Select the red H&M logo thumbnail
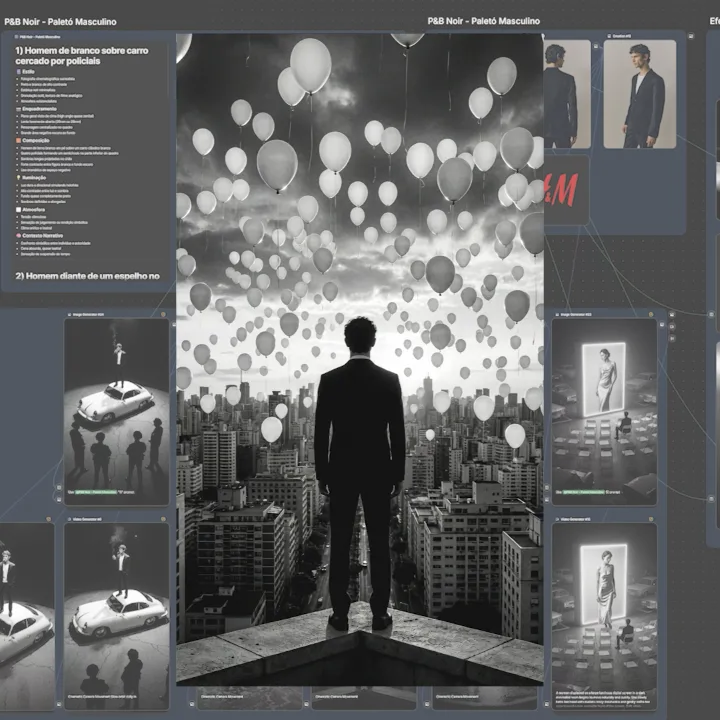 566,190
